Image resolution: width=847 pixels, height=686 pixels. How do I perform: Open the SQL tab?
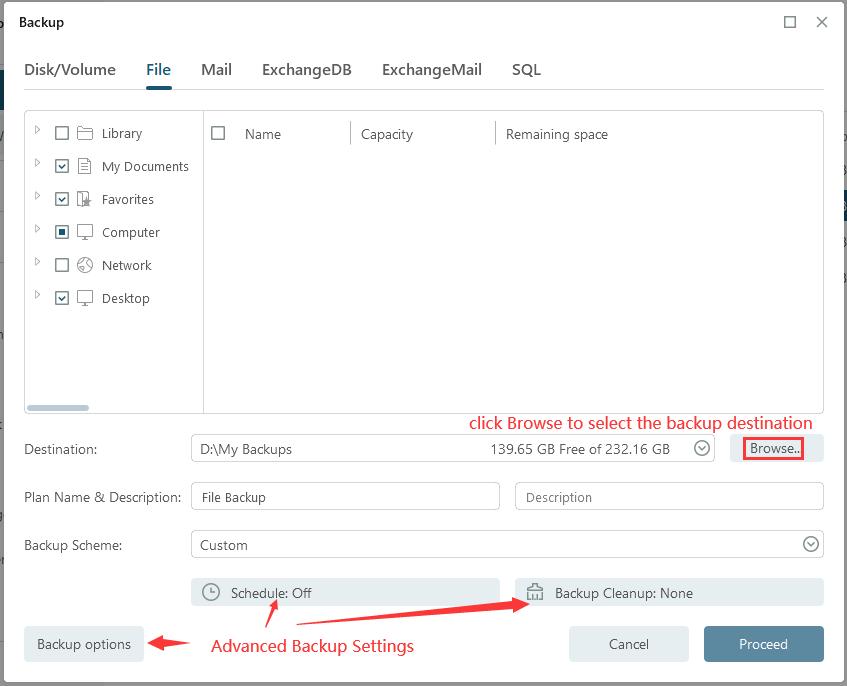(526, 70)
